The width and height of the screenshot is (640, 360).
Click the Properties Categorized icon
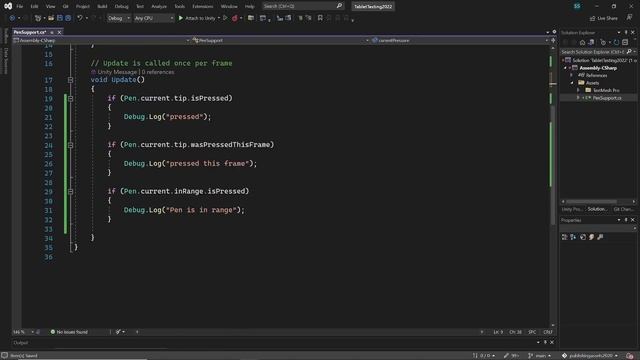click(564, 237)
